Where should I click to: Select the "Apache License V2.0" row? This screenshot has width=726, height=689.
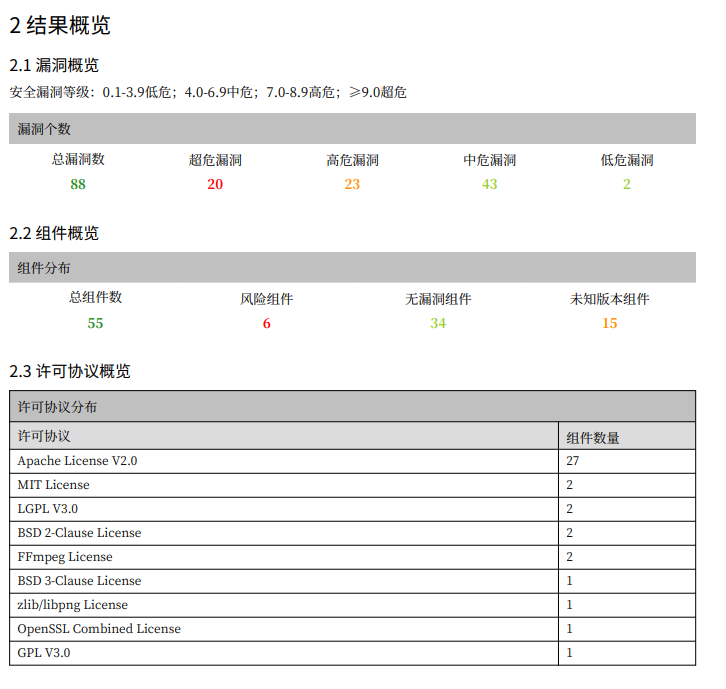pos(352,461)
